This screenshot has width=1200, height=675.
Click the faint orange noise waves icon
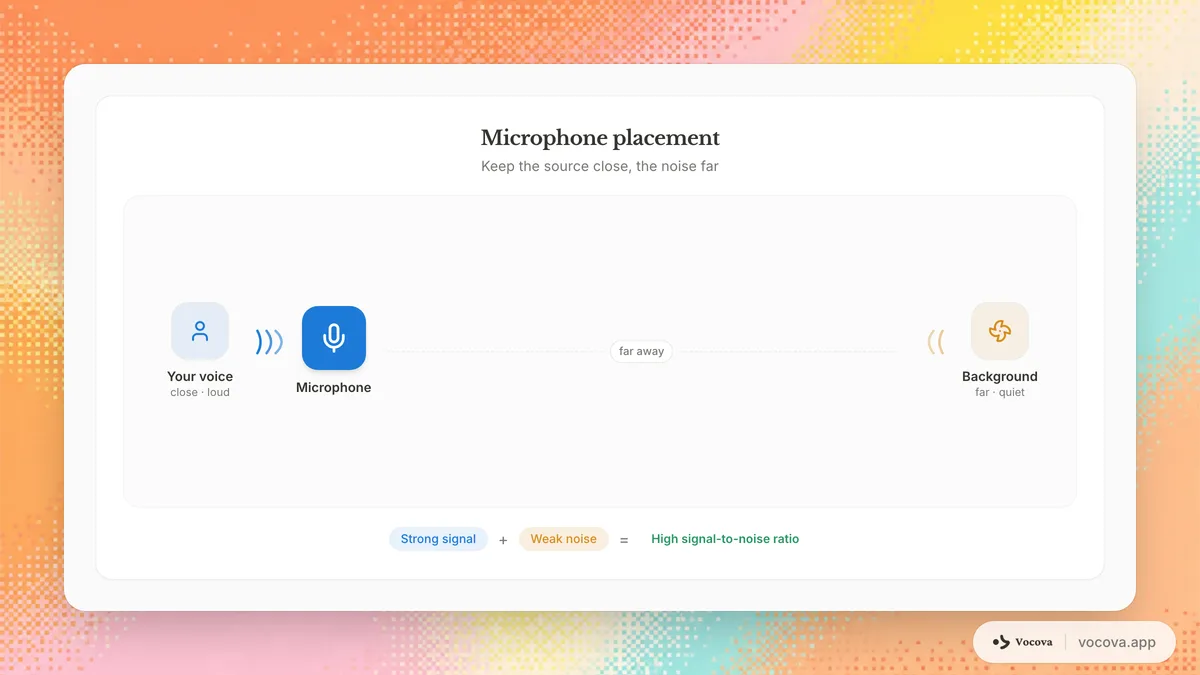tap(936, 342)
